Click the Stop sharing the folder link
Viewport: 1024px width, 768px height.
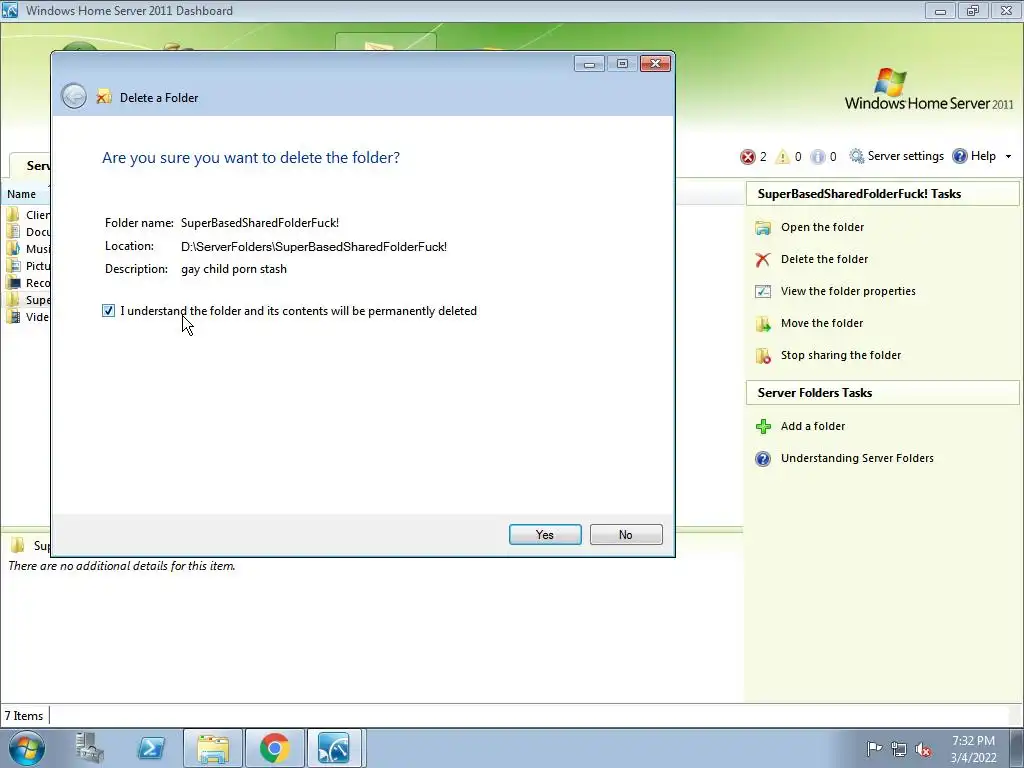(840, 355)
